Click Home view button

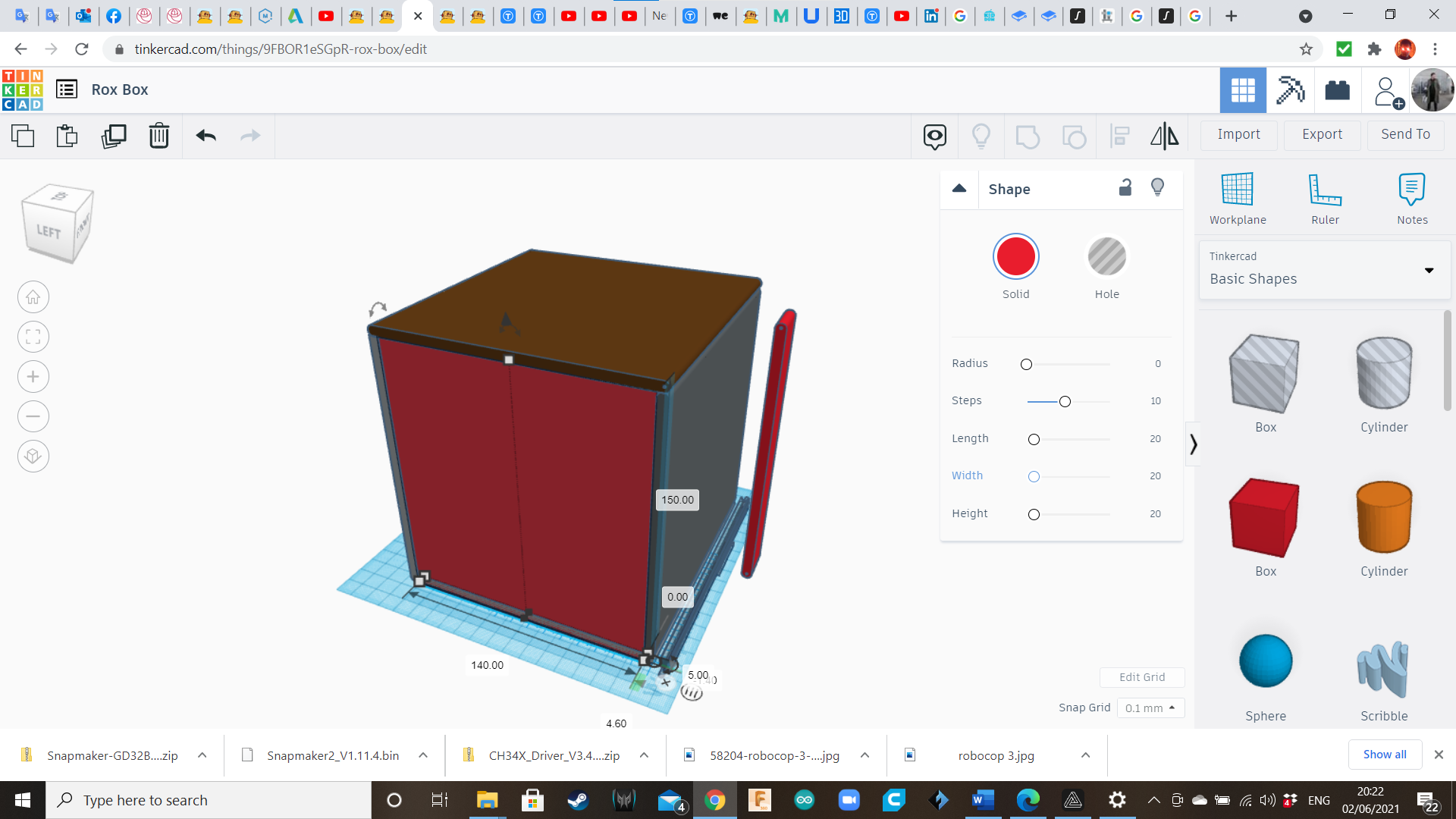pos(33,297)
